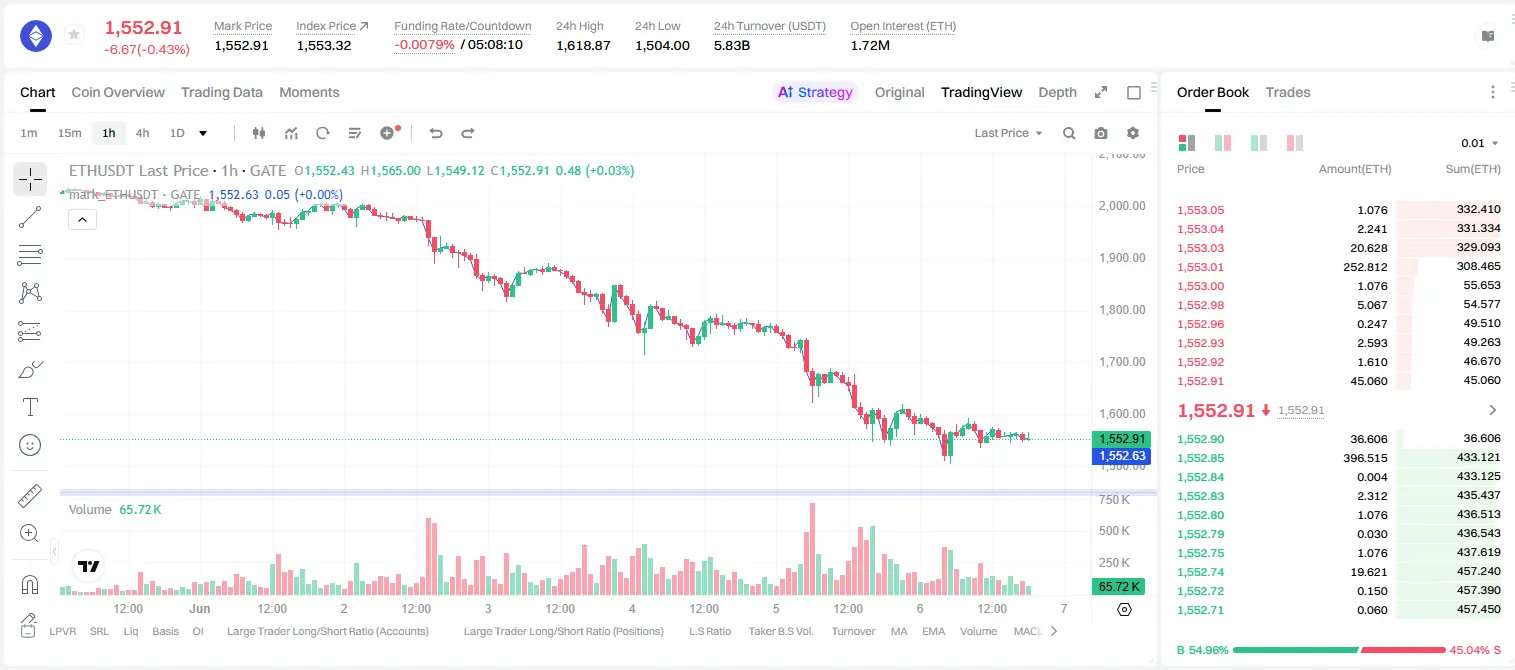Viewport: 1515px width, 670px height.
Task: Open chart settings gear icon
Action: [1133, 133]
